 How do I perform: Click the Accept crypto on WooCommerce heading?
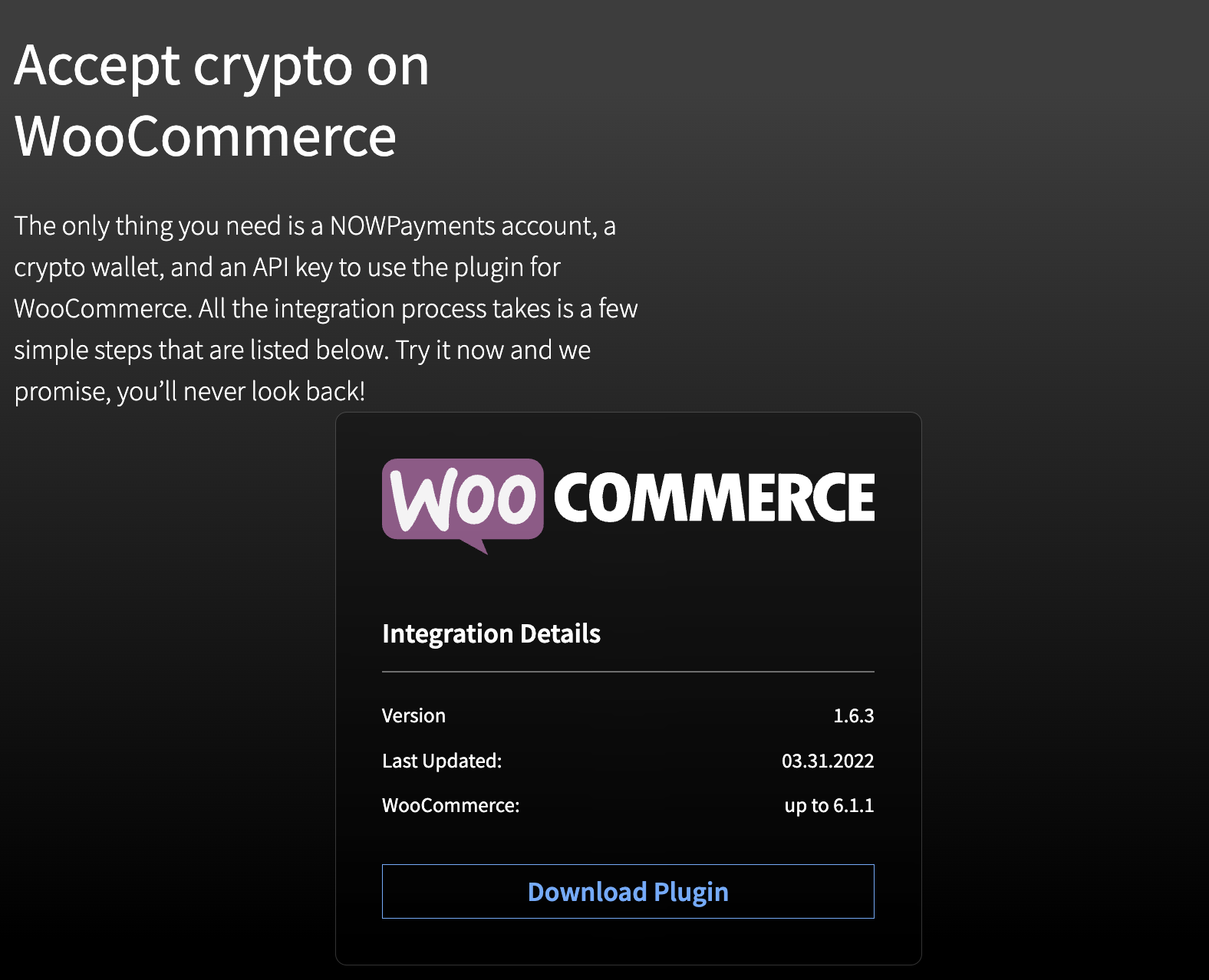pos(222,100)
